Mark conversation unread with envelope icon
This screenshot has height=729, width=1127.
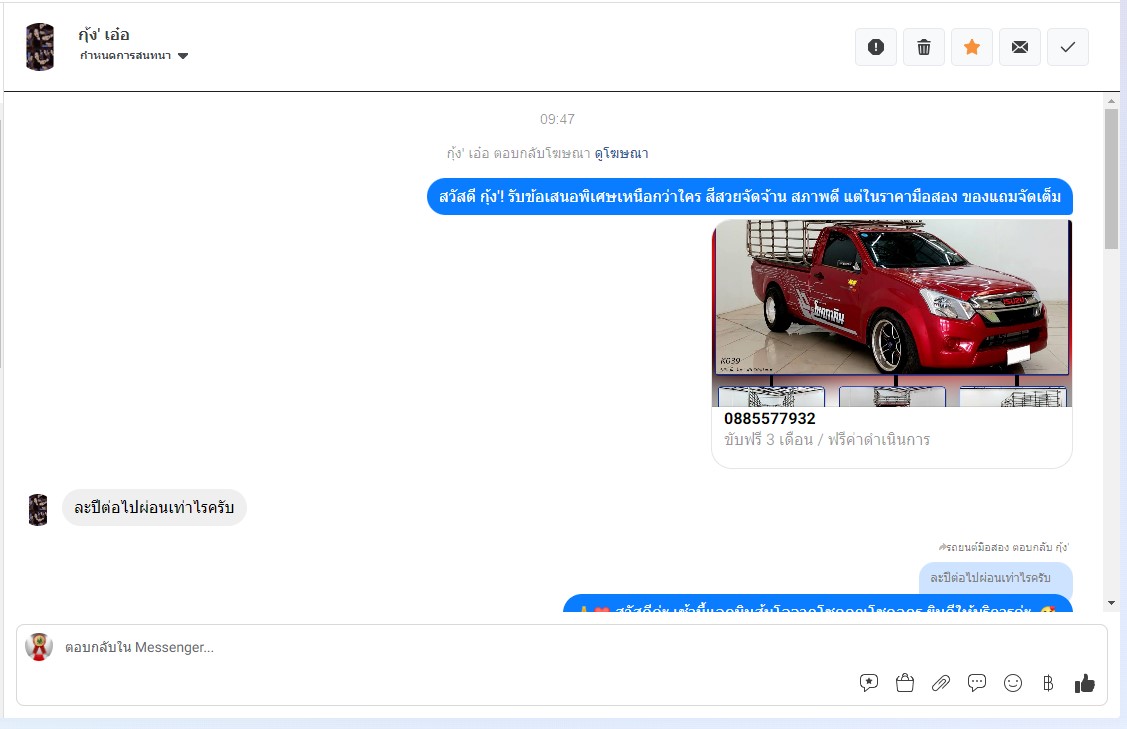tap(1020, 47)
